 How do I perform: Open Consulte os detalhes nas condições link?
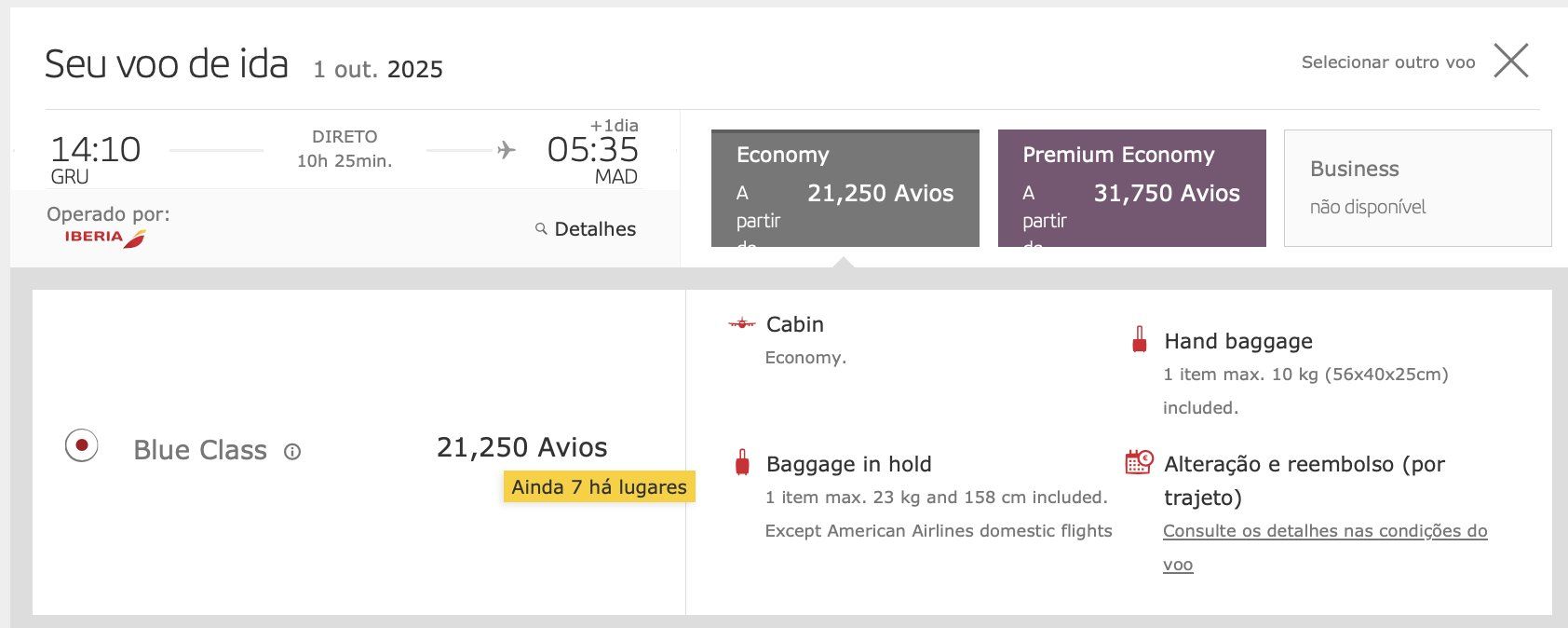point(1324,531)
